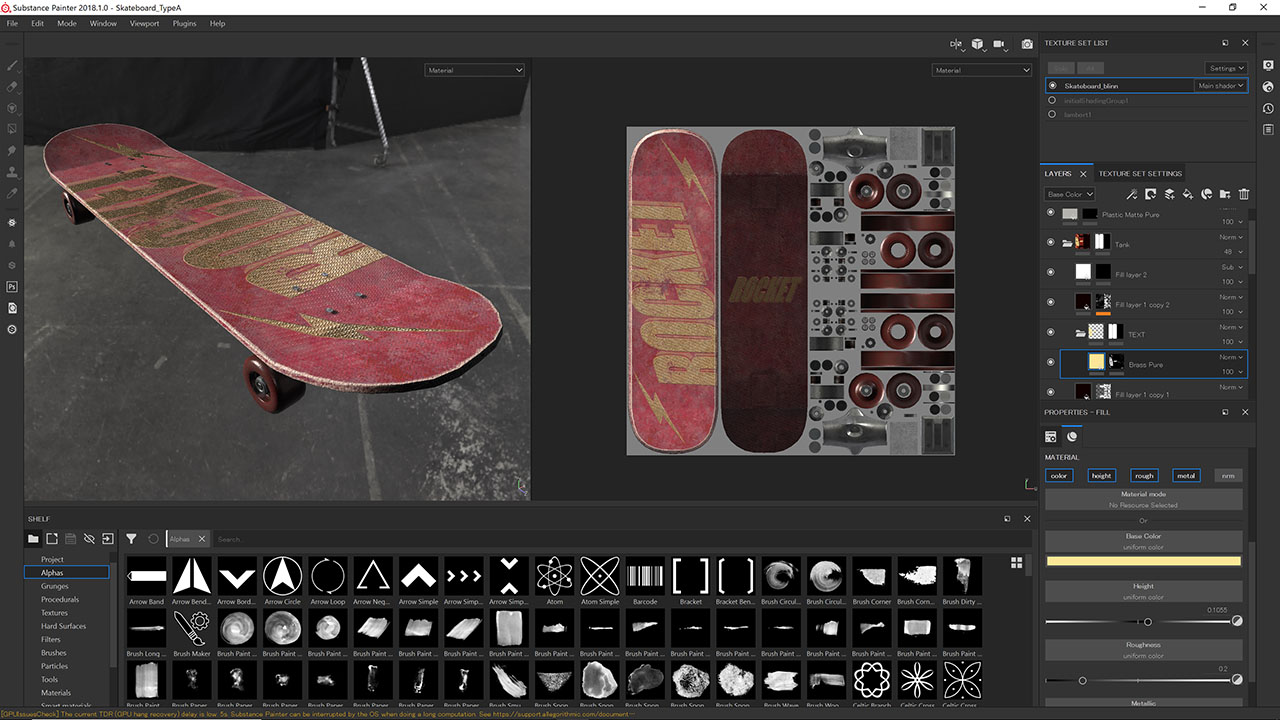Open the 3D cube view mode icon
Screen dimensions: 1280x720
[x=977, y=44]
